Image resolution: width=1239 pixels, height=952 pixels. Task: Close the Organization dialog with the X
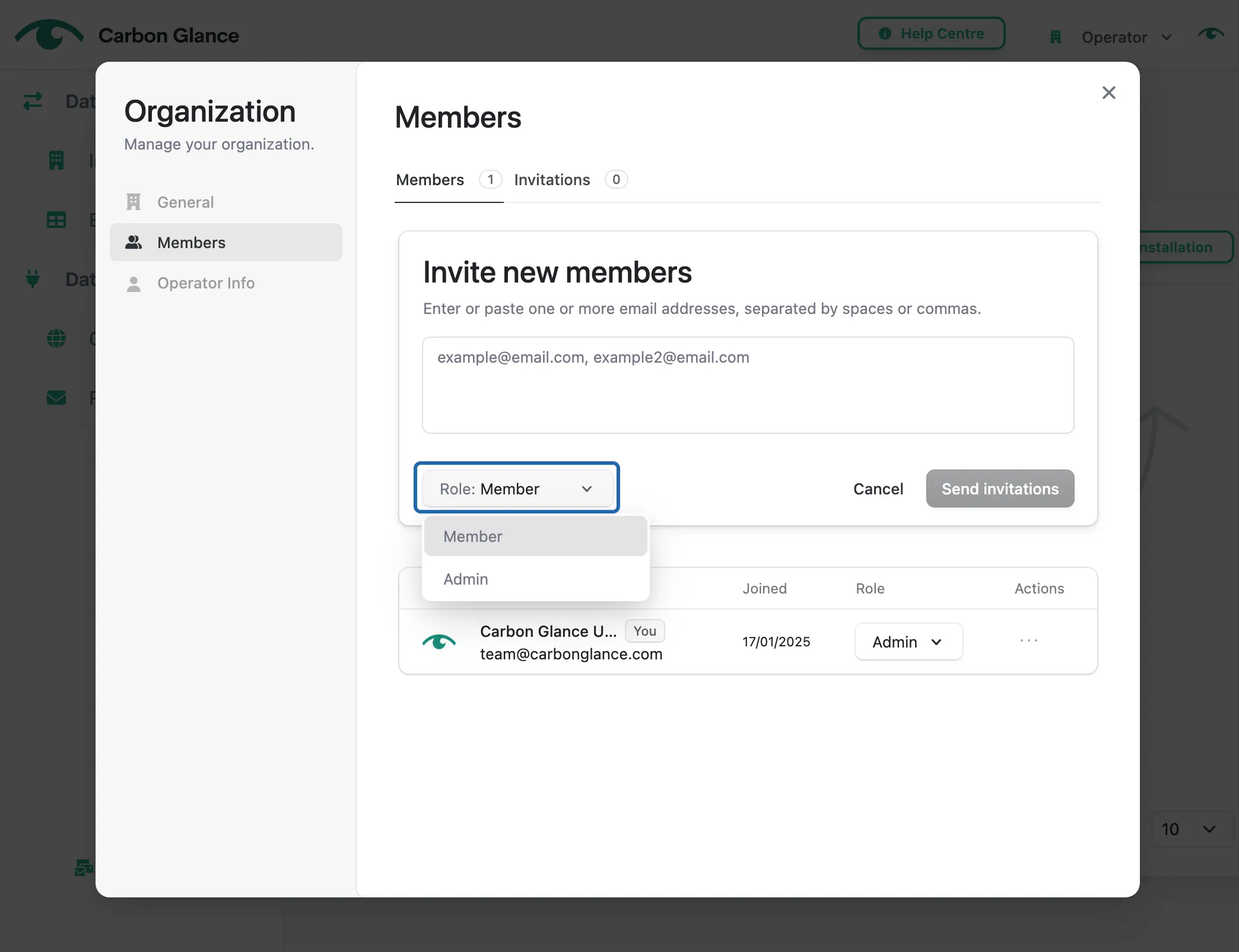pos(1108,93)
